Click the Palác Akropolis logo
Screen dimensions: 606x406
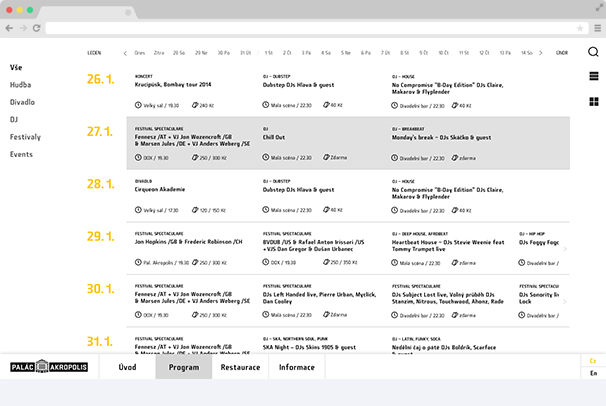coord(49,367)
